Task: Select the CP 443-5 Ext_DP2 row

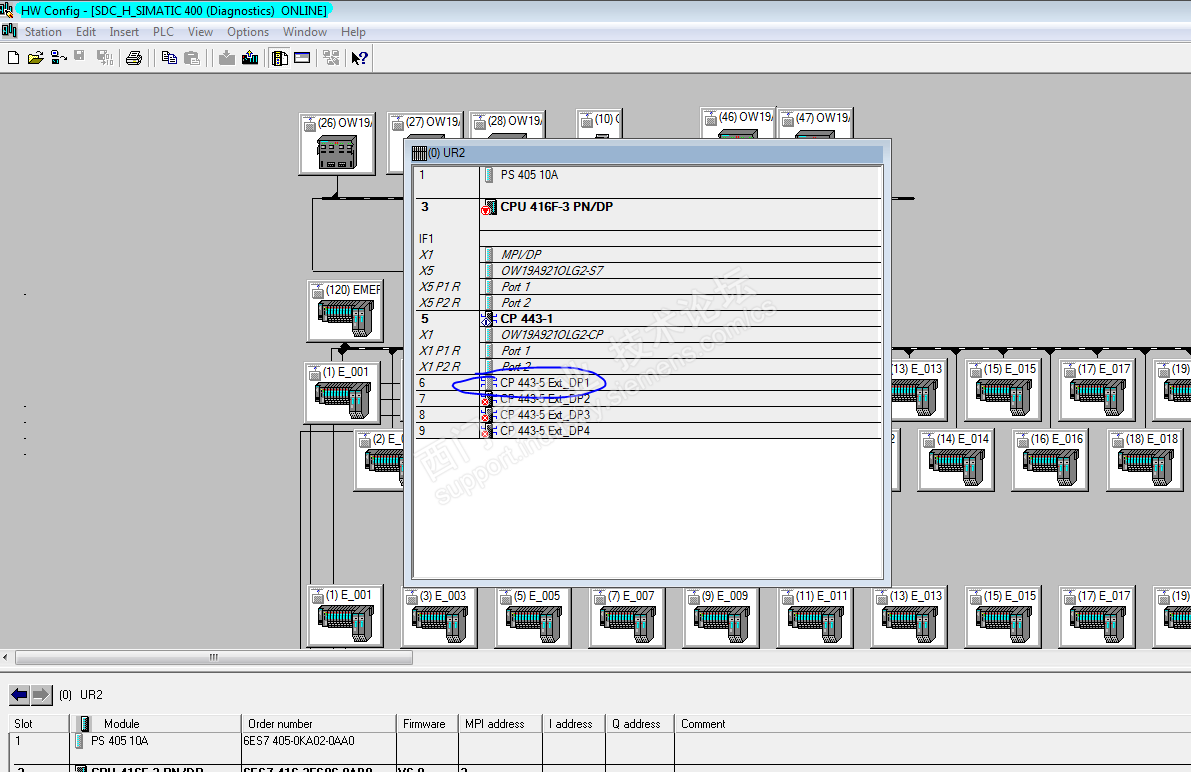Action: (x=647, y=399)
